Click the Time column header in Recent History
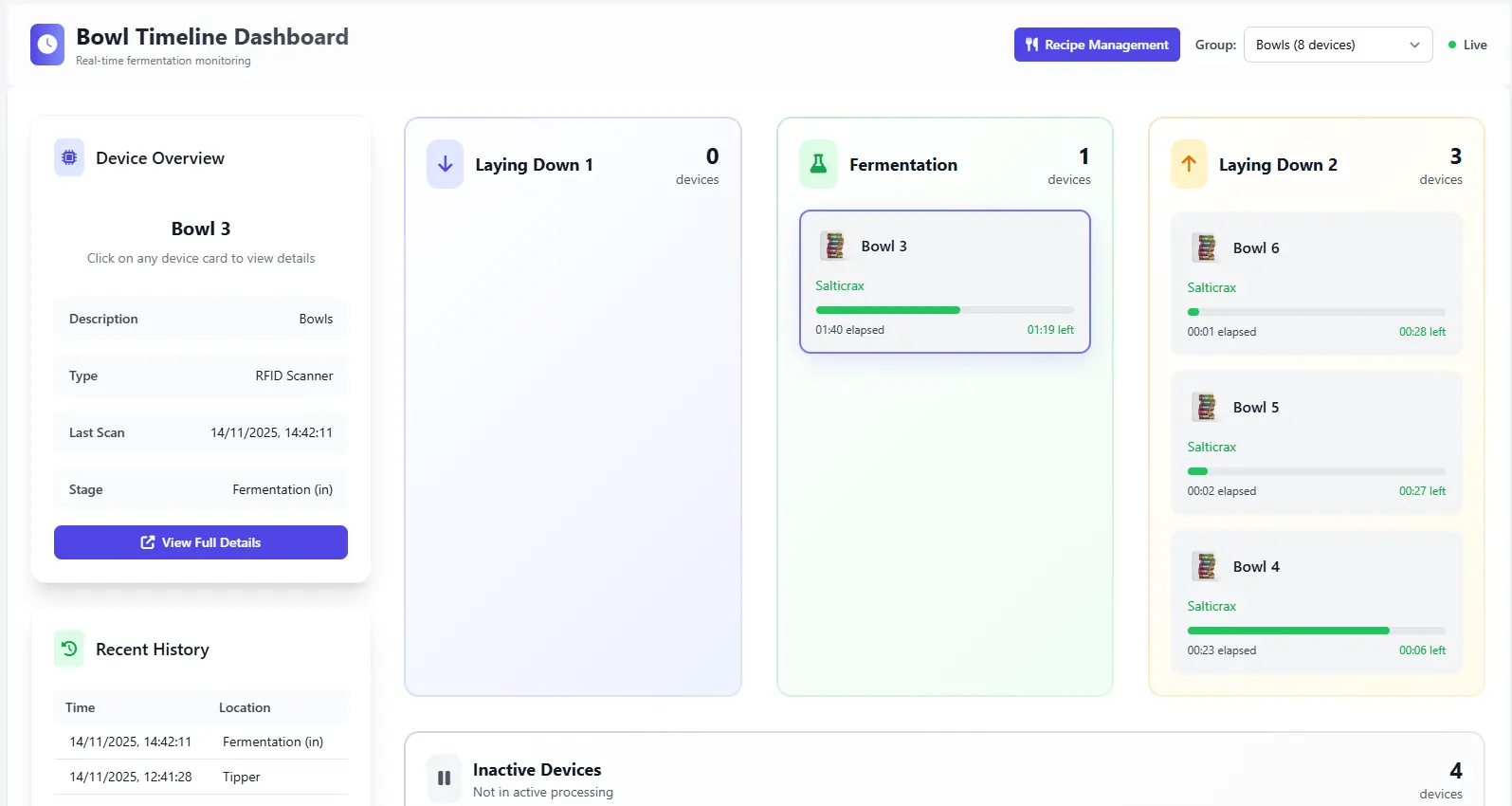Screen dimensions: 1512x806 81,707
